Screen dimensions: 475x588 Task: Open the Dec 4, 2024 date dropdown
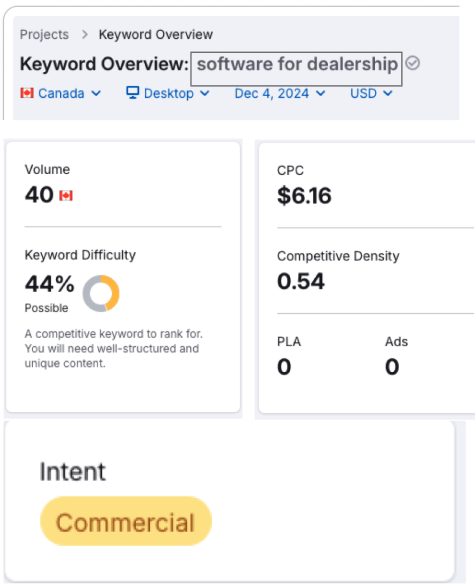[280, 93]
